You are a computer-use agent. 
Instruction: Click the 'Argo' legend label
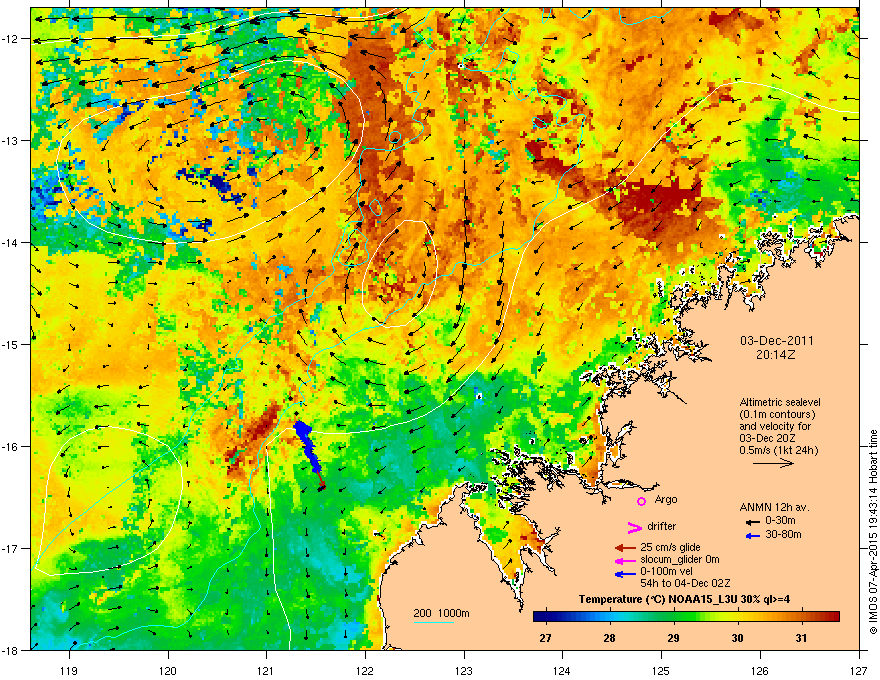point(666,499)
